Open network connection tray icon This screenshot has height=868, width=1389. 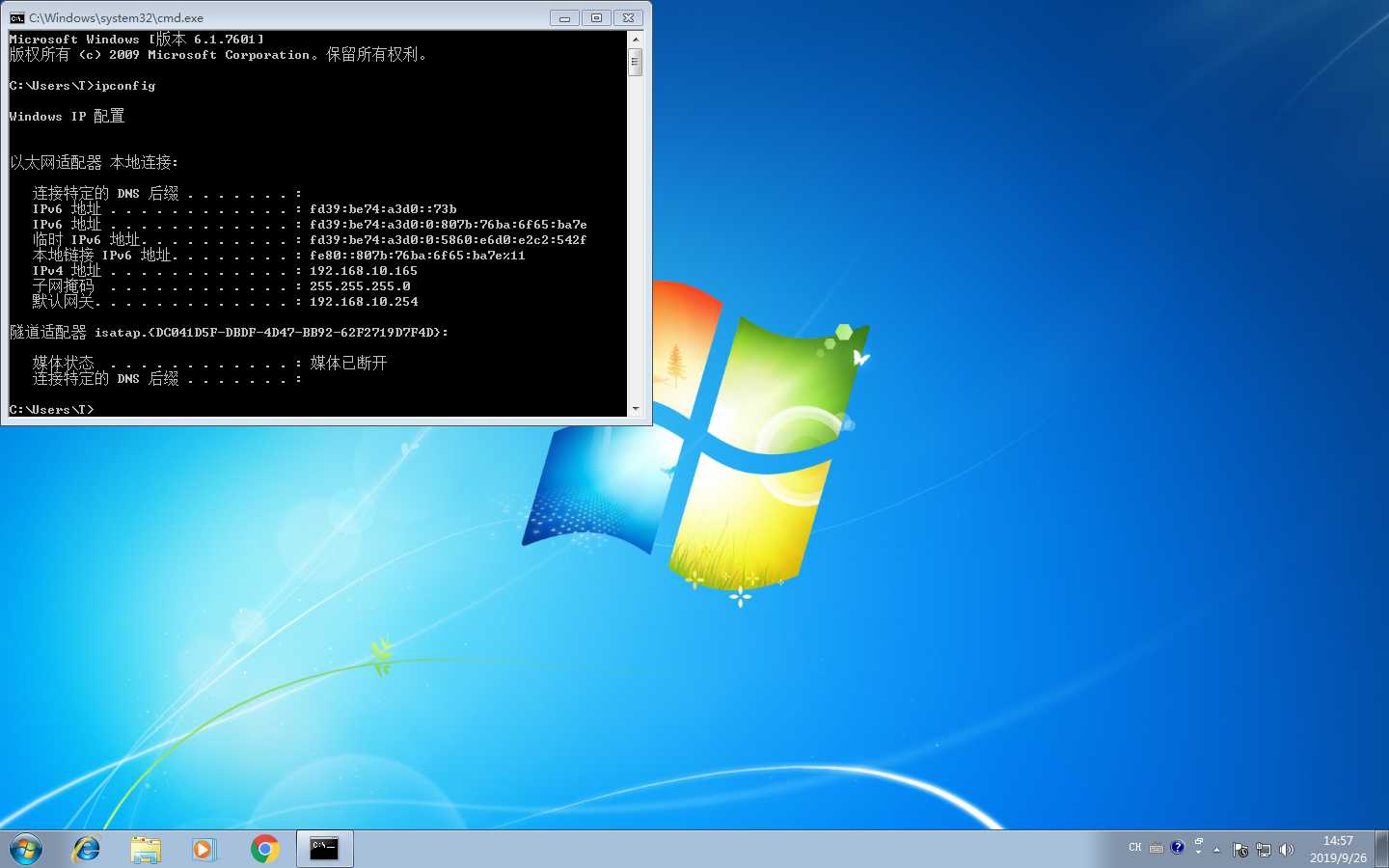tap(1264, 850)
